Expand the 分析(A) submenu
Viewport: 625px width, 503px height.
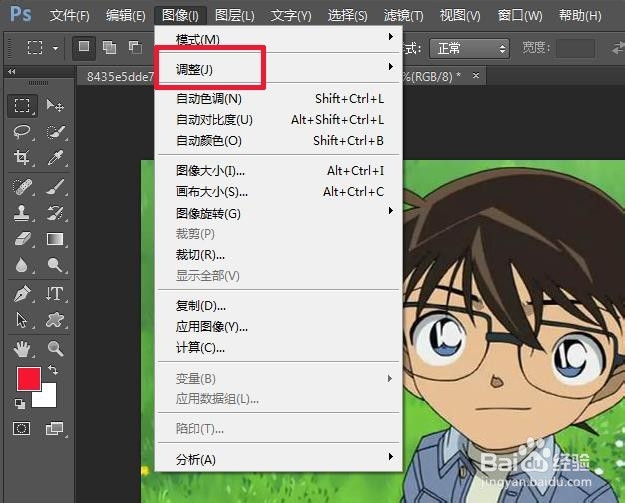tap(278, 459)
